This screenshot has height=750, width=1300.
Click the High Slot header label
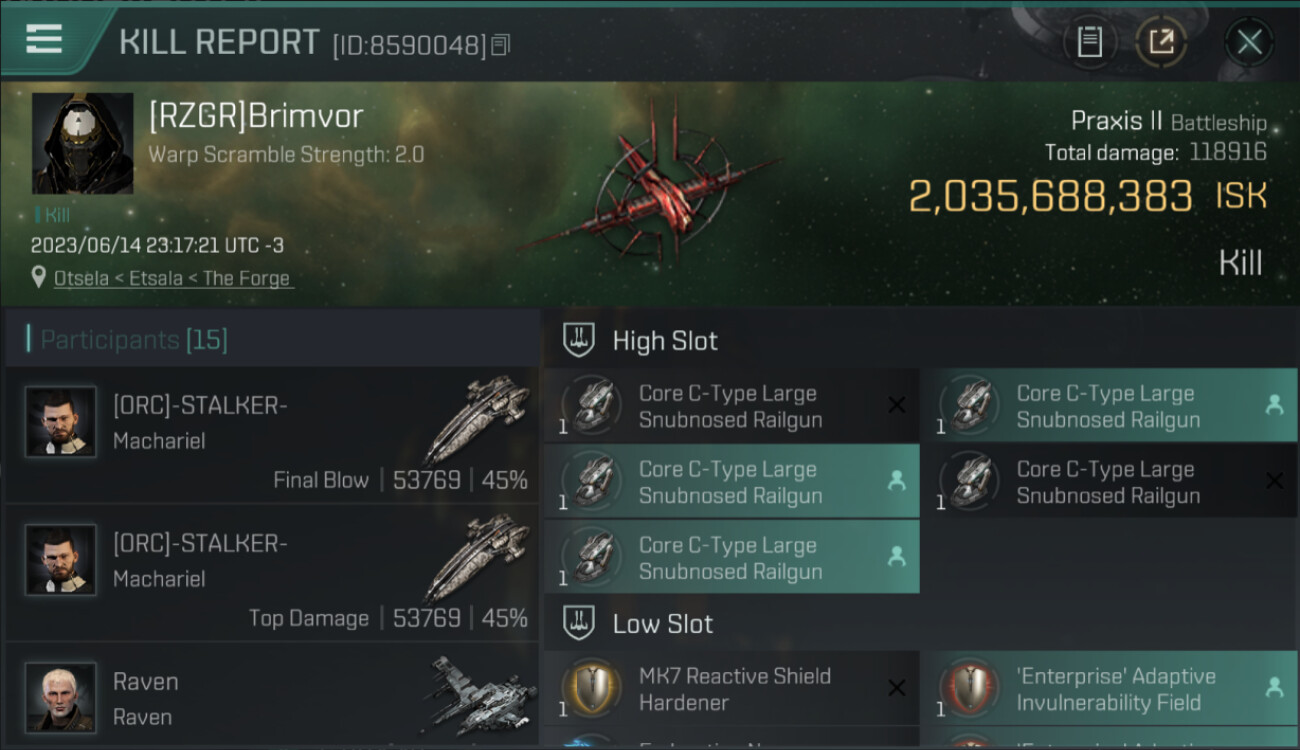(x=665, y=341)
